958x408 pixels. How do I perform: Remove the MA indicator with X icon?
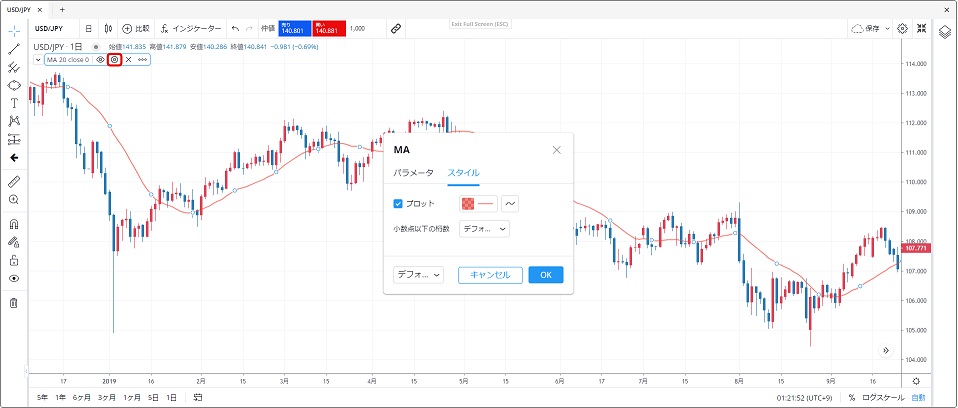[x=128, y=60]
